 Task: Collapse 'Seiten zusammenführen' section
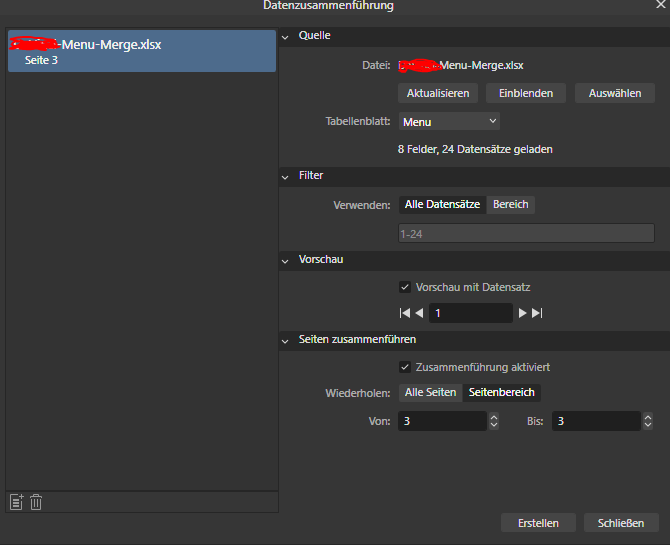(285, 340)
